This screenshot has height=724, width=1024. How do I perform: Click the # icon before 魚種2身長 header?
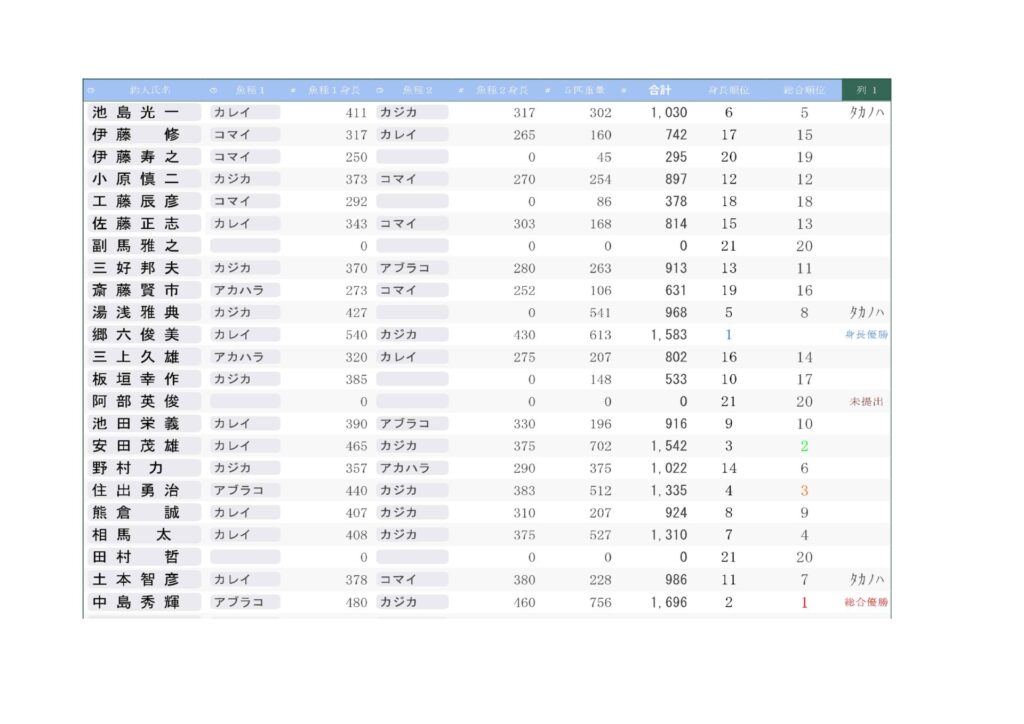[x=461, y=91]
